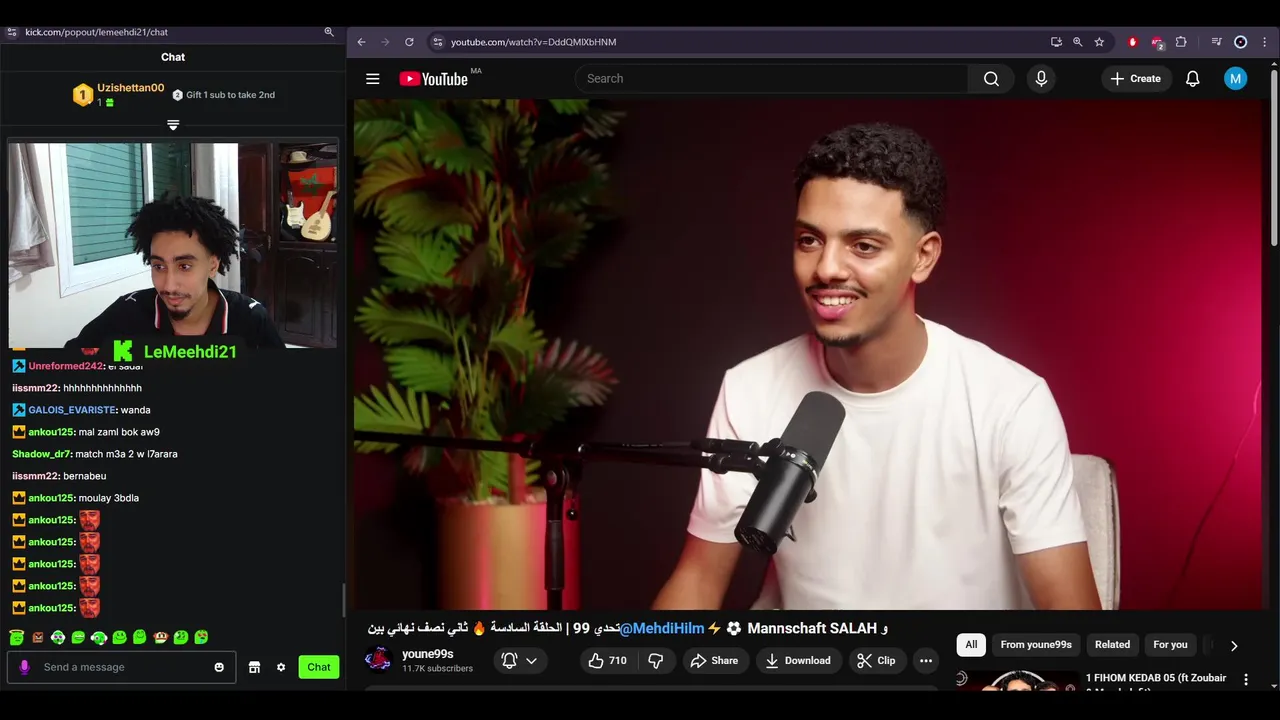Go back in the browser
1280x720 pixels.
point(361,42)
